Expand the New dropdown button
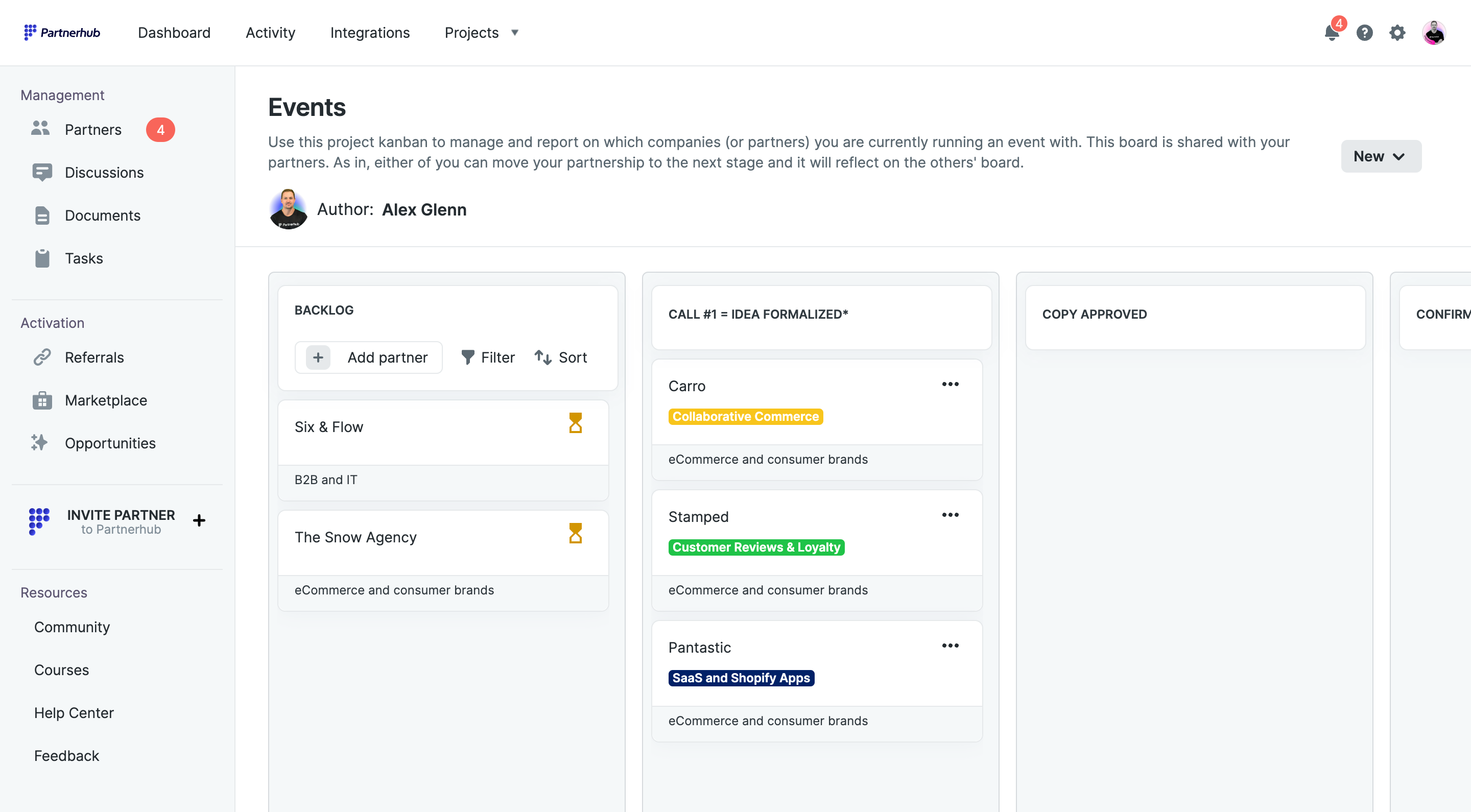This screenshot has height=812, width=1471. tap(1380, 156)
